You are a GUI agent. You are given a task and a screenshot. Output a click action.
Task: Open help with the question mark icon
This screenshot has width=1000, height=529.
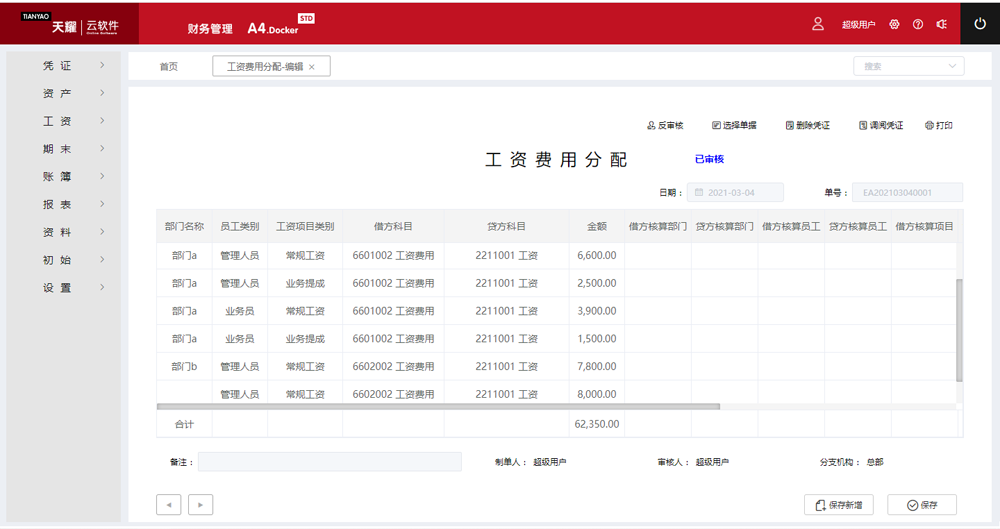click(x=918, y=24)
